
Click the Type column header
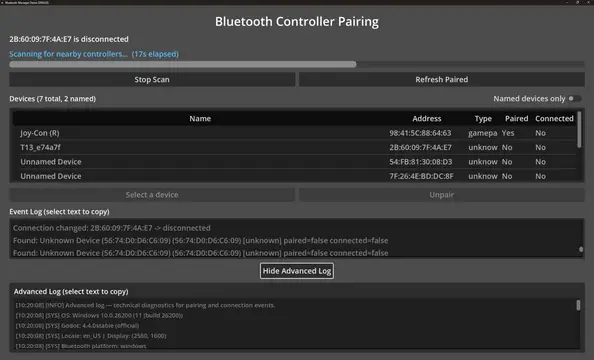(483, 119)
